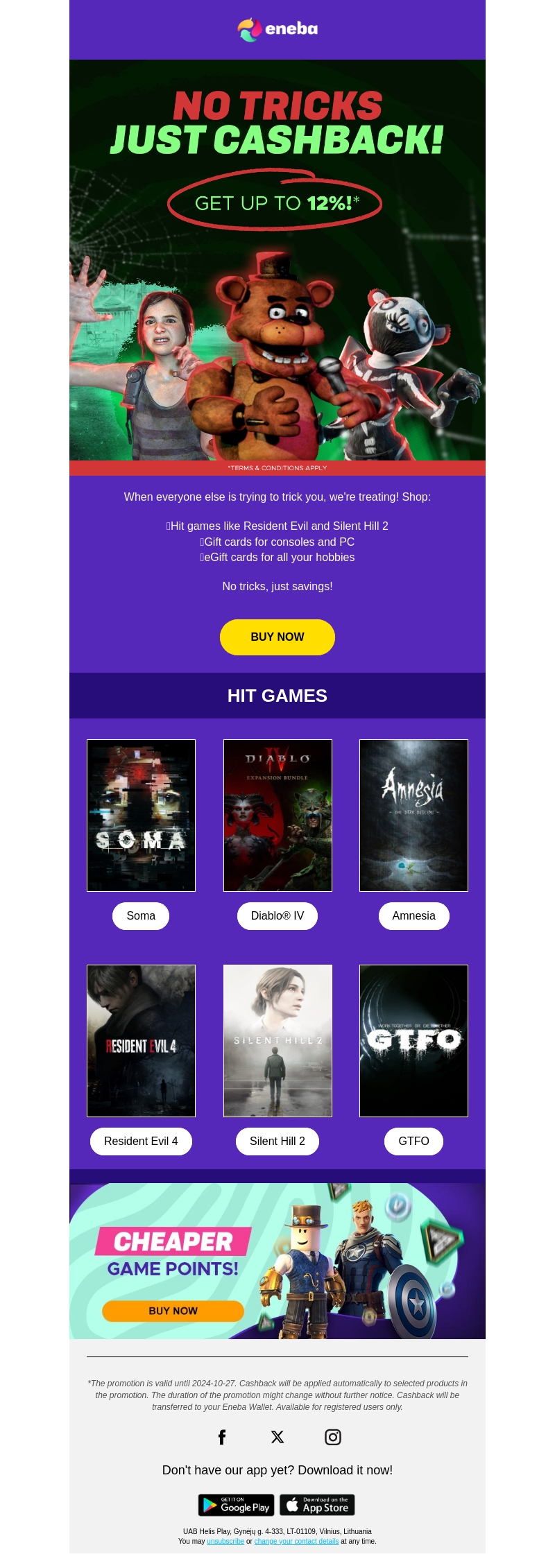Viewport: 555px width, 1568px height.
Task: Choose the GTFO label button
Action: (414, 1141)
